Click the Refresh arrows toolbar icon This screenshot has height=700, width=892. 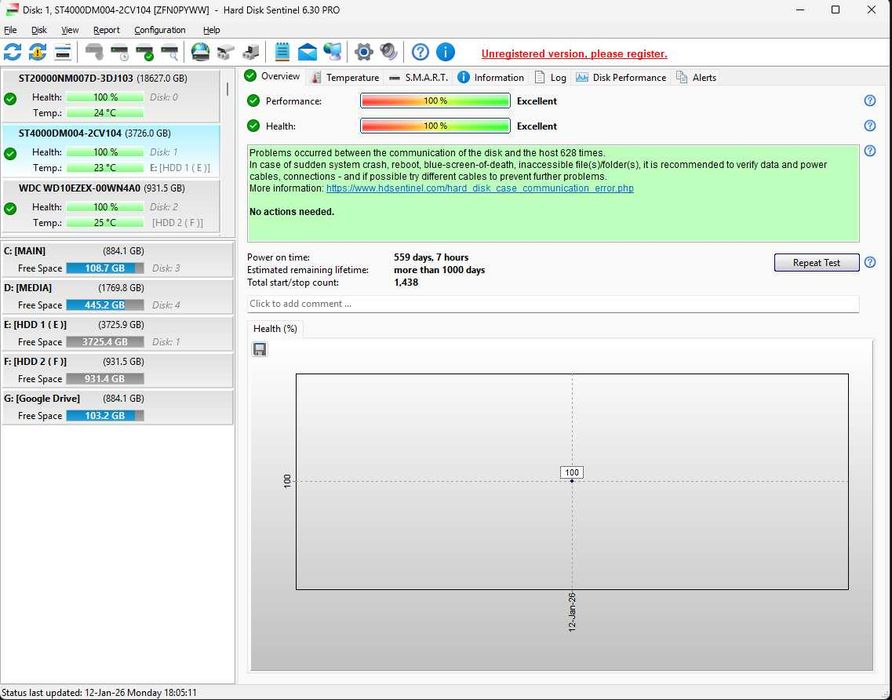click(x=12, y=52)
